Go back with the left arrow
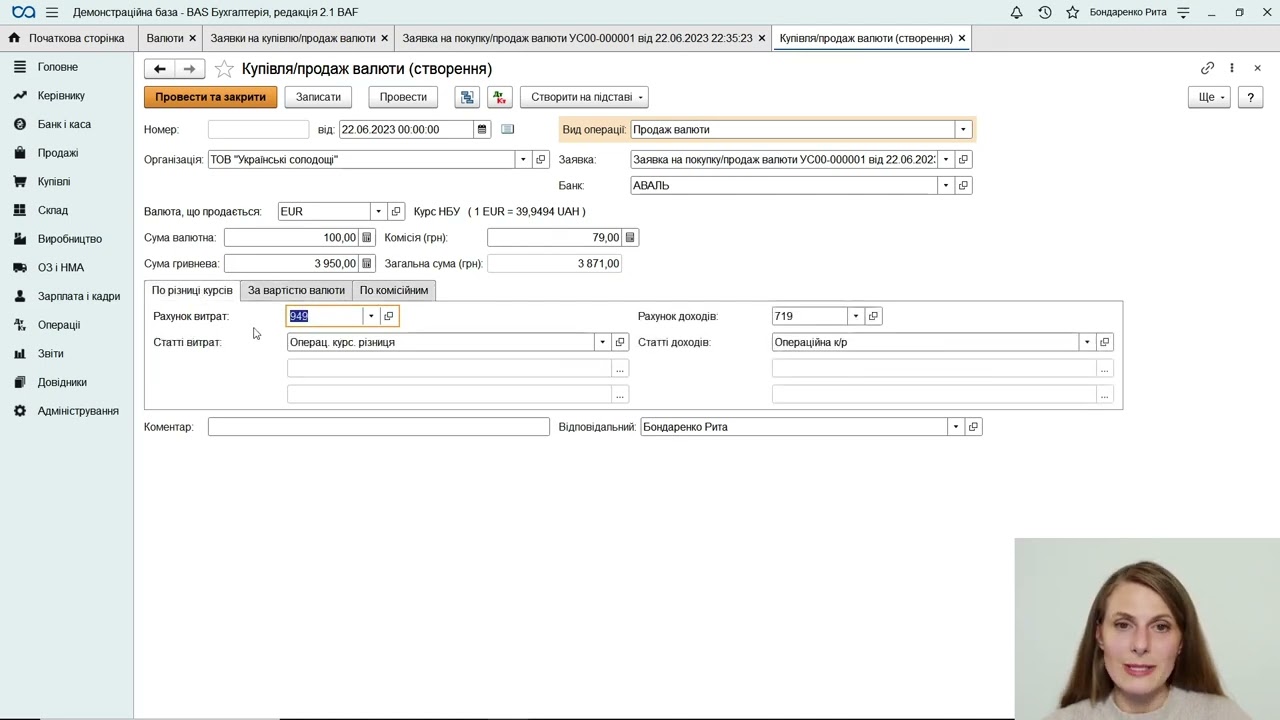1280x720 pixels. coord(160,69)
